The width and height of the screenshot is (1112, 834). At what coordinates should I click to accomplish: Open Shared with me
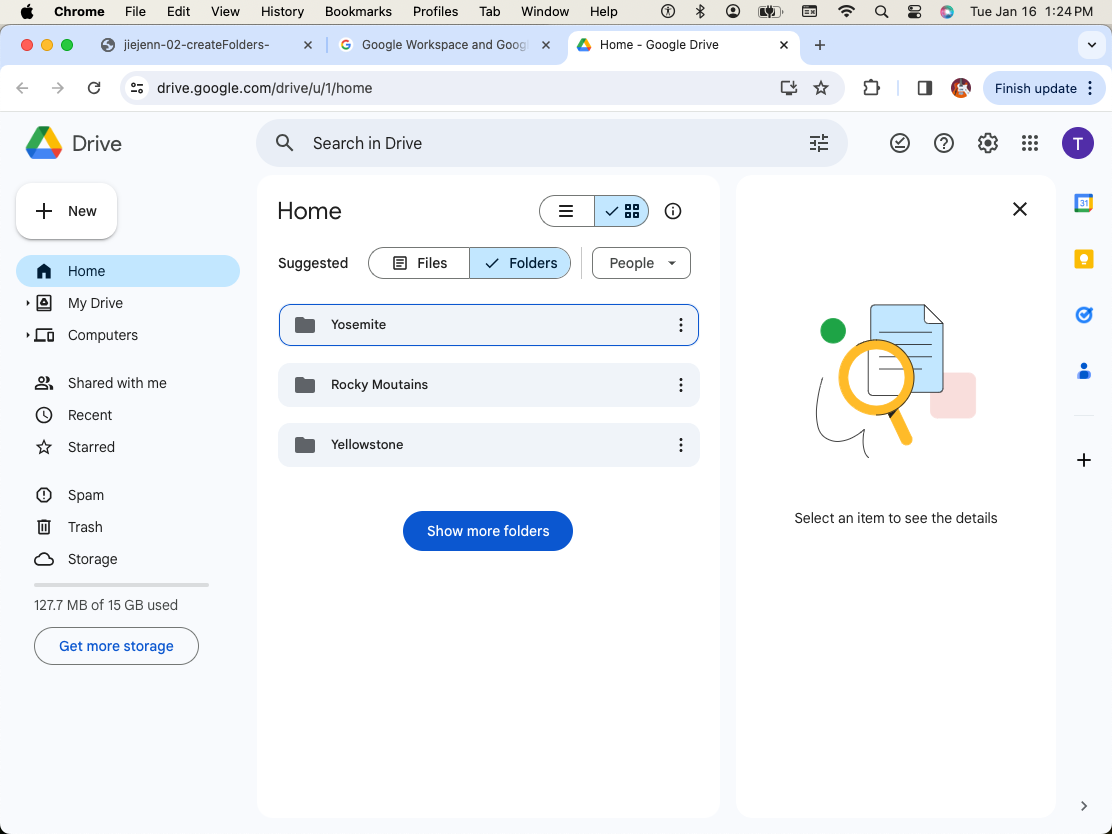click(x=128, y=383)
